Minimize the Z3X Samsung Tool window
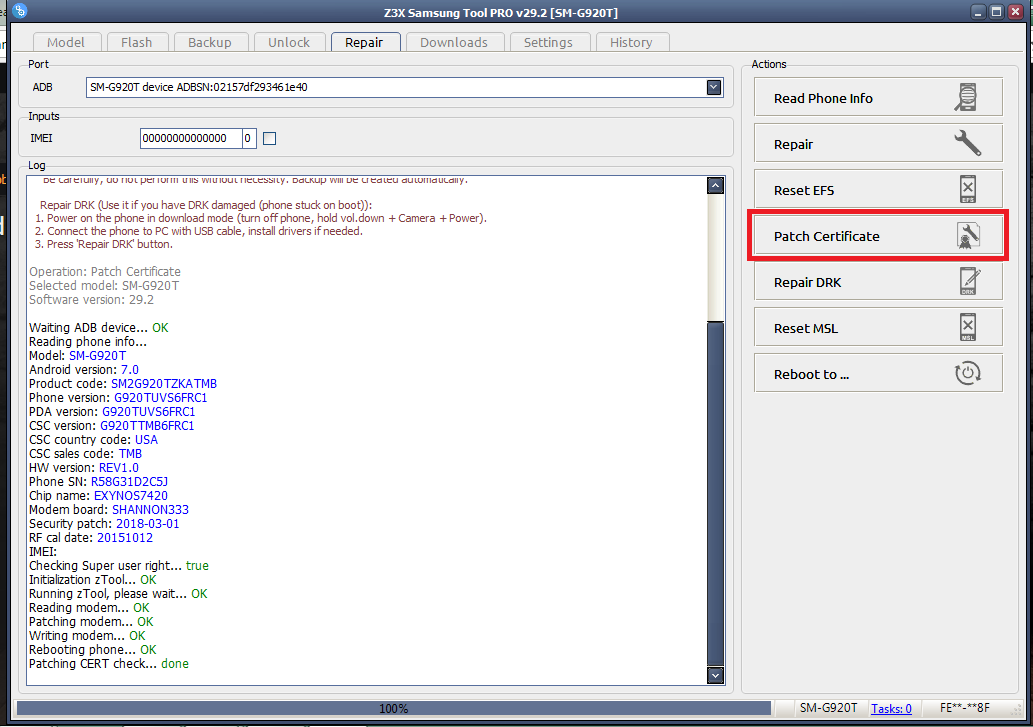Viewport: 1033px width, 727px height. [978, 11]
